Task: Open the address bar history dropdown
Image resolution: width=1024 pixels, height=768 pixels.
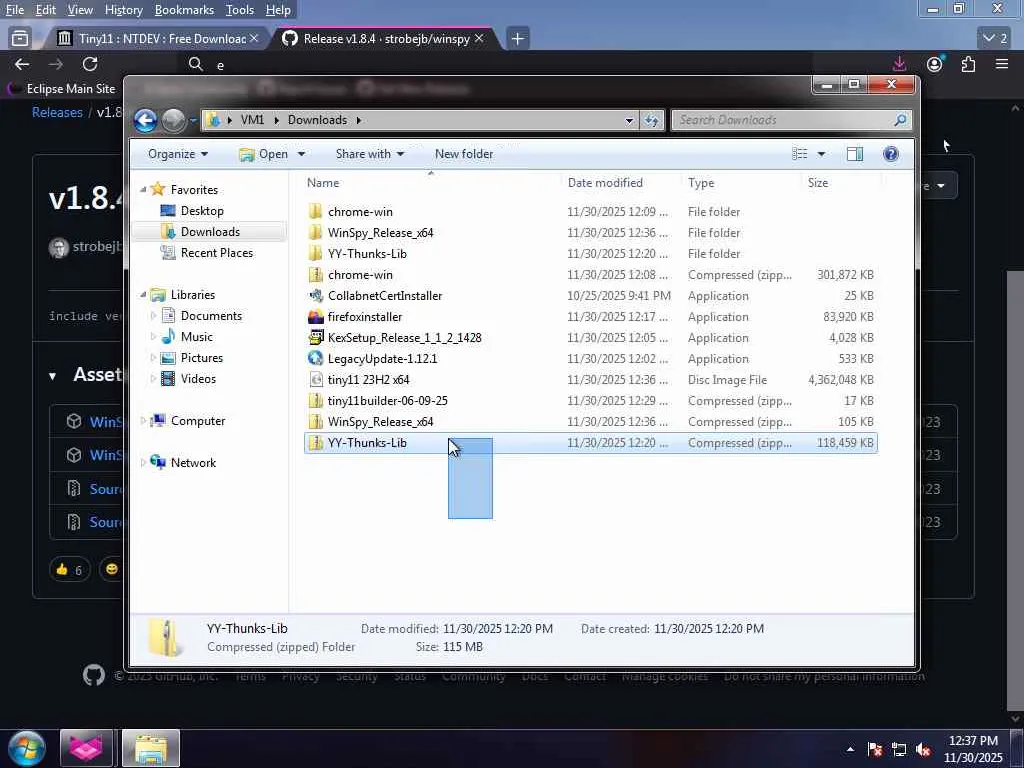Action: click(629, 120)
